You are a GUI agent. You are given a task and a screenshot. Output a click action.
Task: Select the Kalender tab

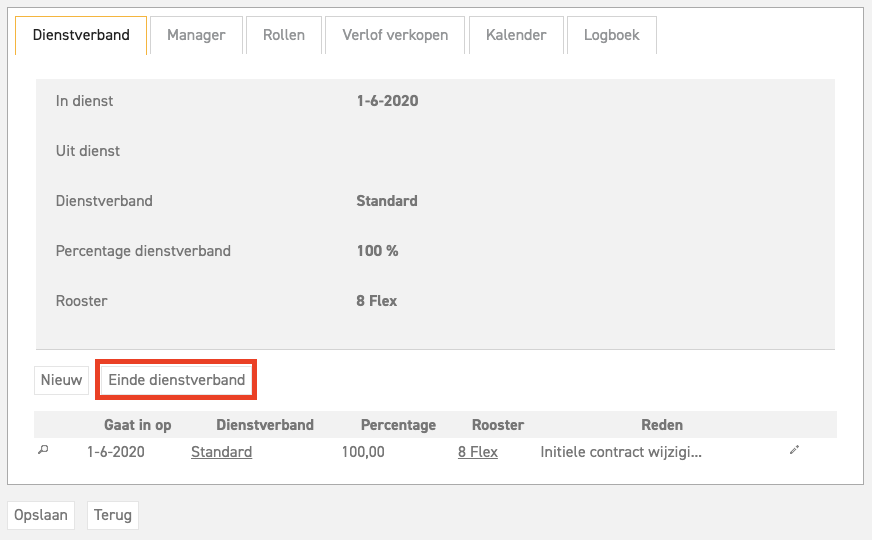pos(516,35)
